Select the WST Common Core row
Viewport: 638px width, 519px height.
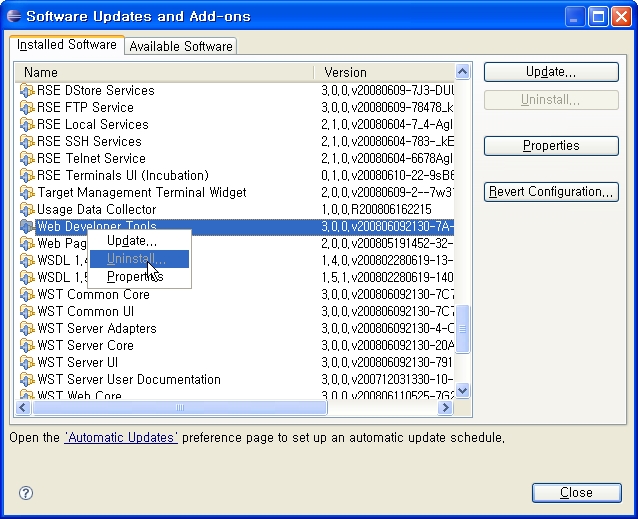click(235, 294)
